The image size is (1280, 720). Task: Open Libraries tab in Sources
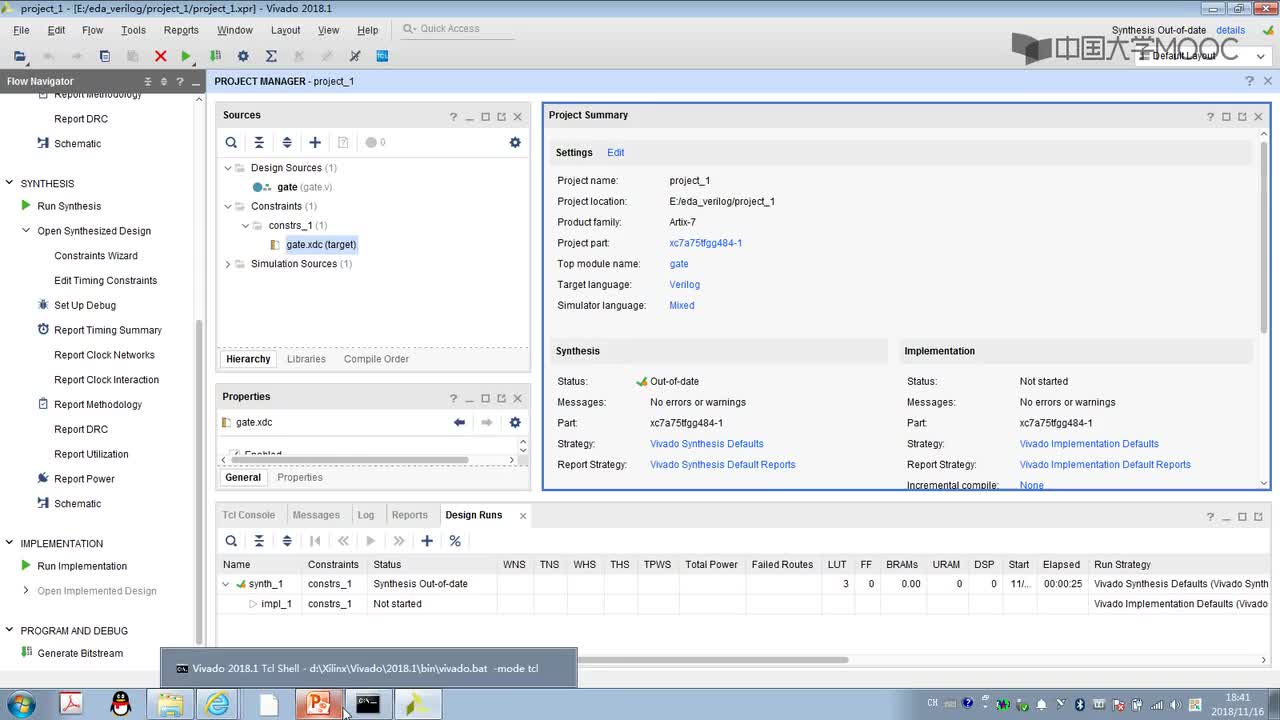306,359
